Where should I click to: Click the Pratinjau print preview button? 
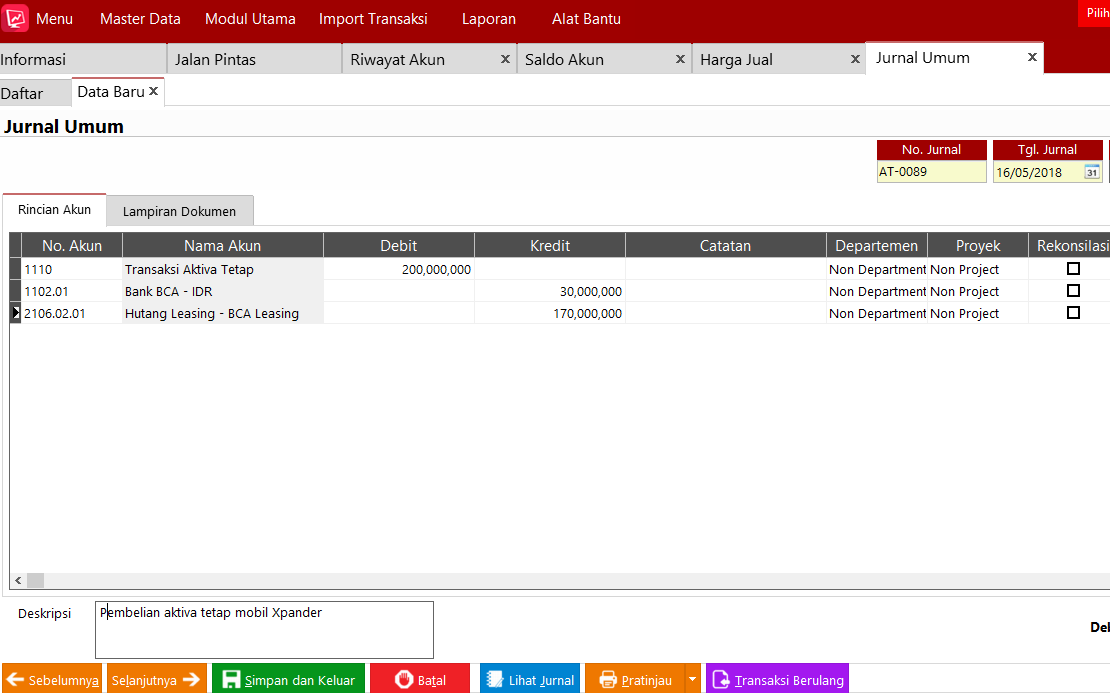(x=634, y=680)
